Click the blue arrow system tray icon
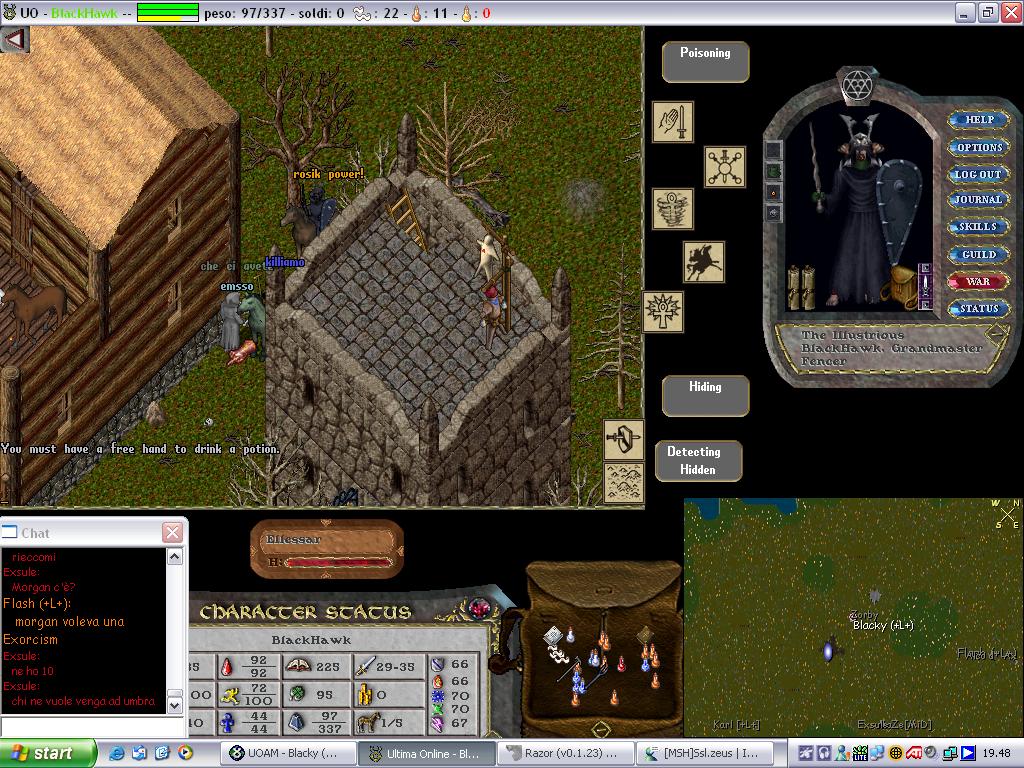1024x768 pixels. (x=967, y=753)
